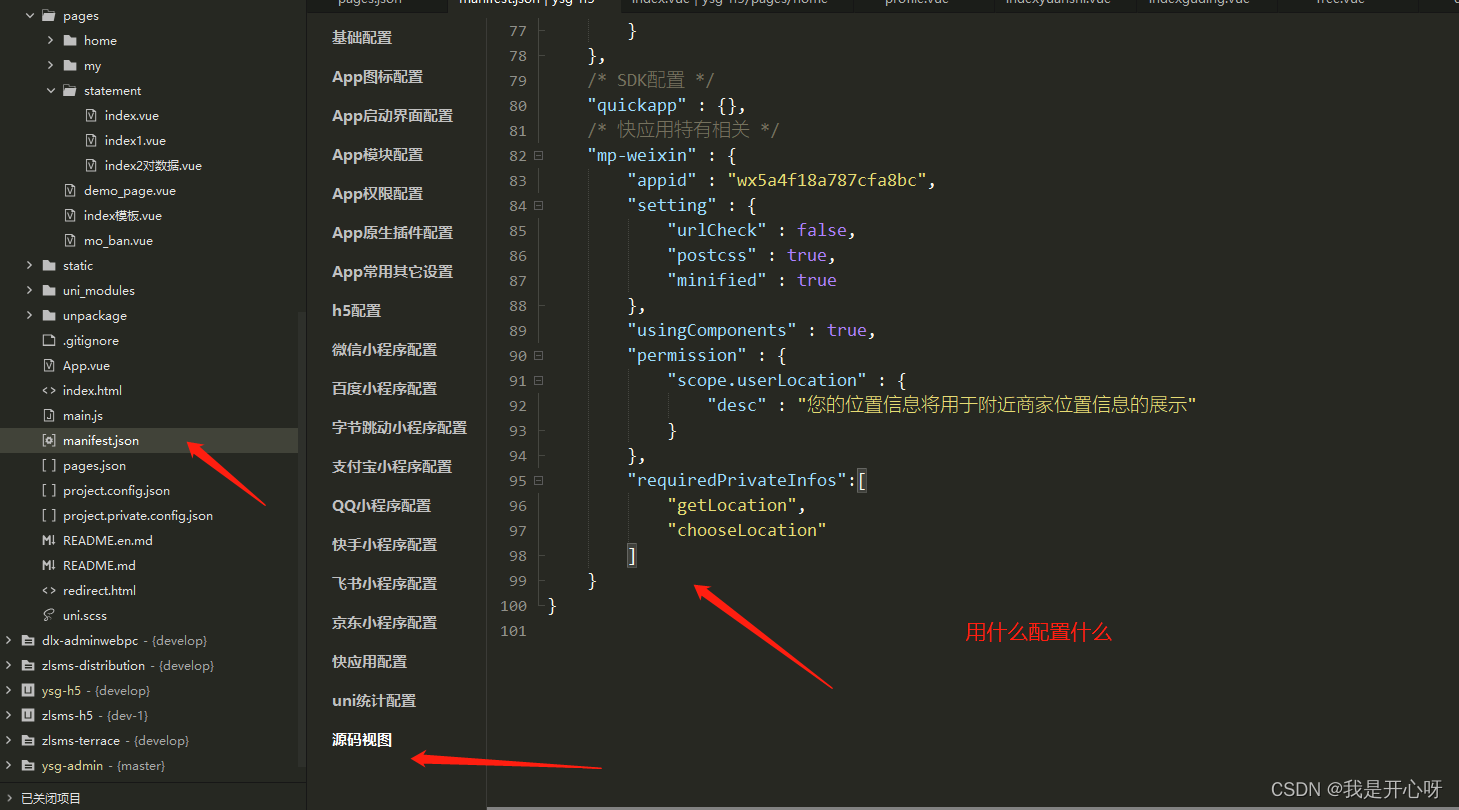Click line number 96 in the gutter

(x=517, y=506)
